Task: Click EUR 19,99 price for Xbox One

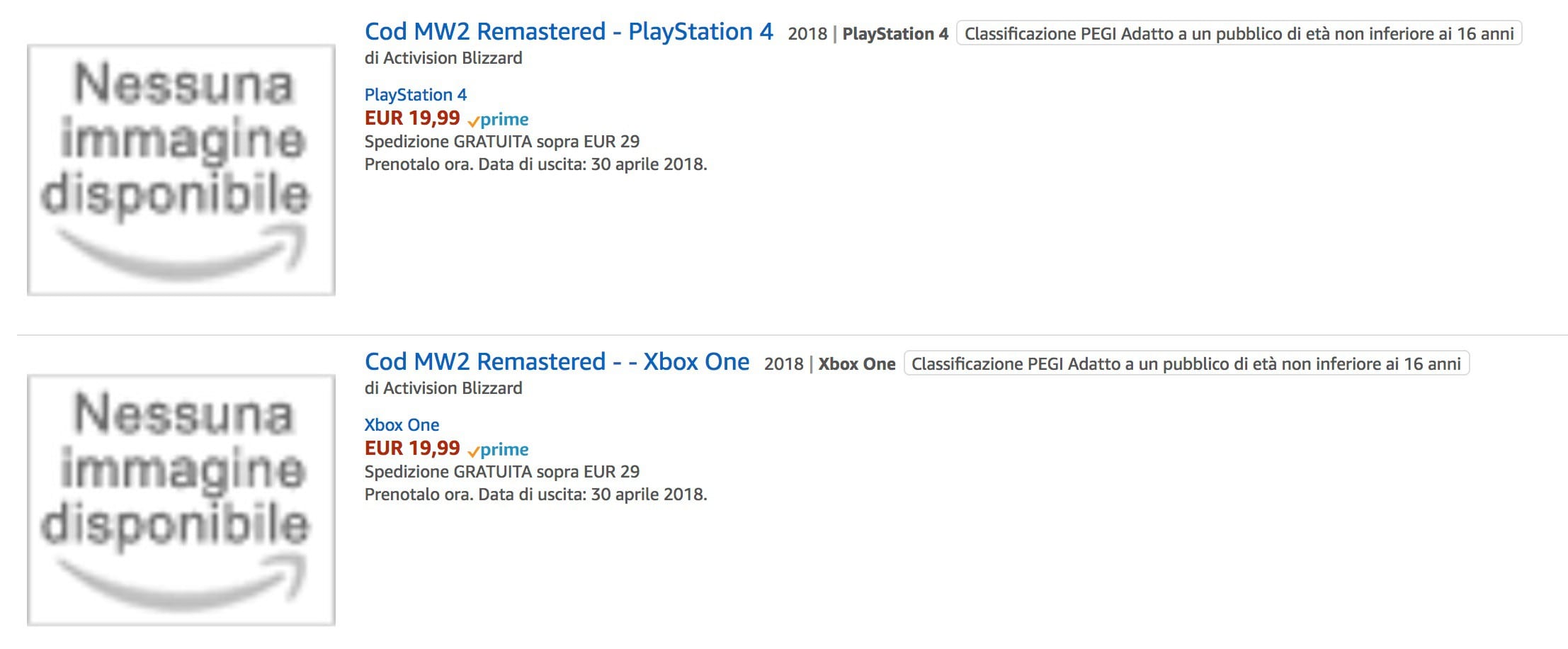Action: 412,448
